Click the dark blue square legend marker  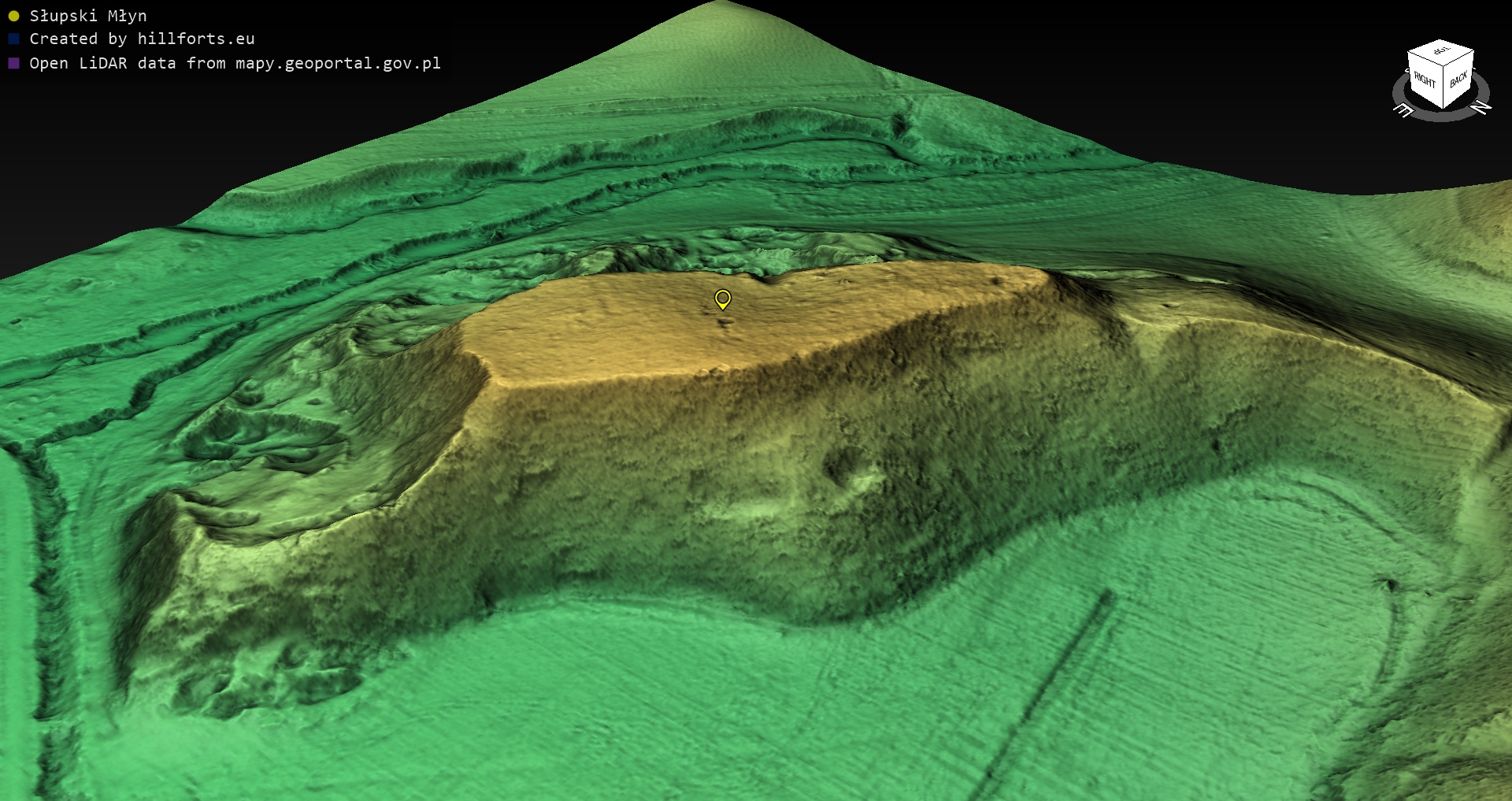[13, 39]
